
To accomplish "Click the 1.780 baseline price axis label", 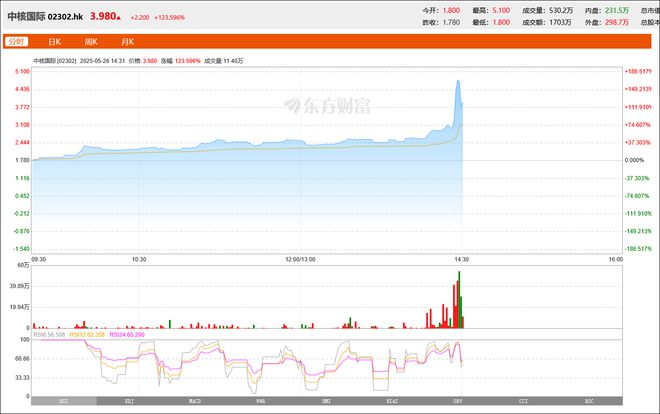I will tap(22, 160).
